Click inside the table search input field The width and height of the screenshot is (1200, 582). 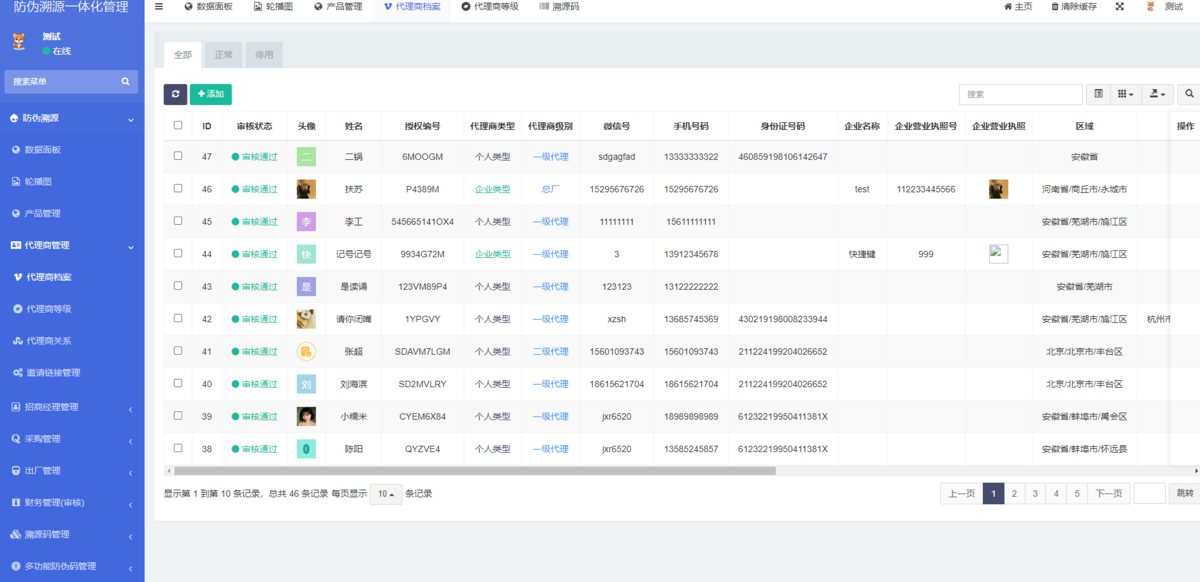[1020, 94]
